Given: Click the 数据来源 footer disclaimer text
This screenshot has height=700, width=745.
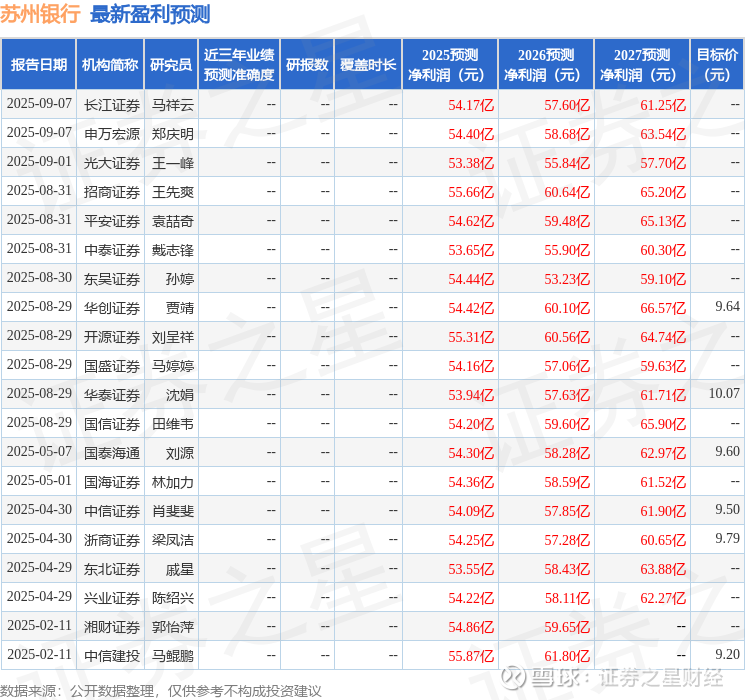Looking at the screenshot, I should pyautogui.click(x=161, y=691).
